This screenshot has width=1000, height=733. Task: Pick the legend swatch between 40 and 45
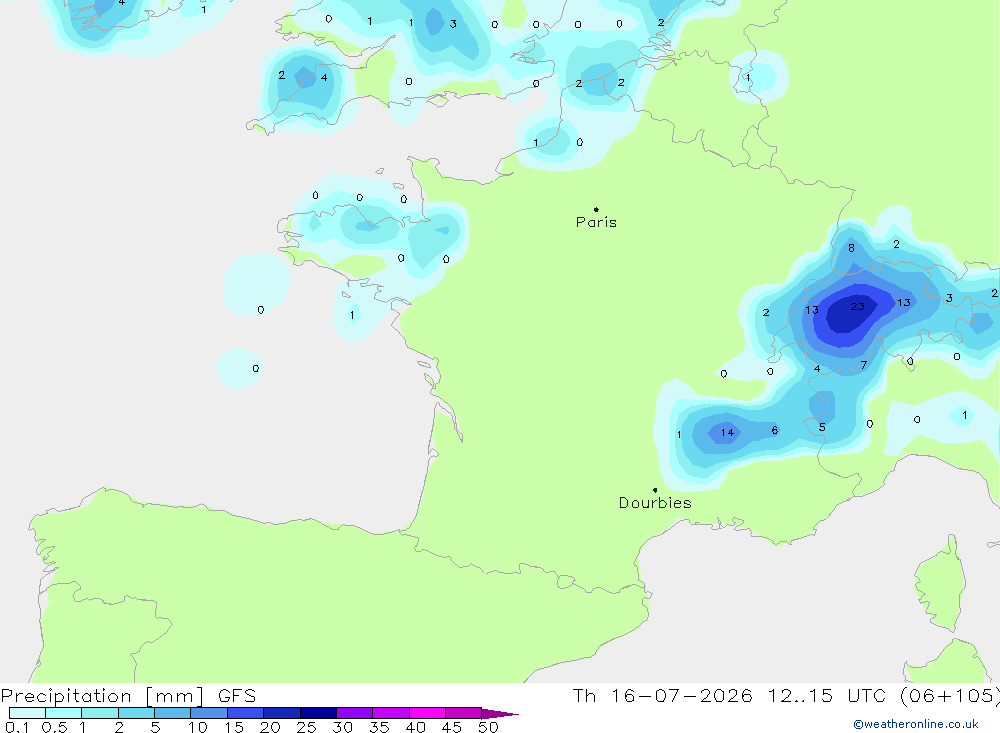[427, 713]
